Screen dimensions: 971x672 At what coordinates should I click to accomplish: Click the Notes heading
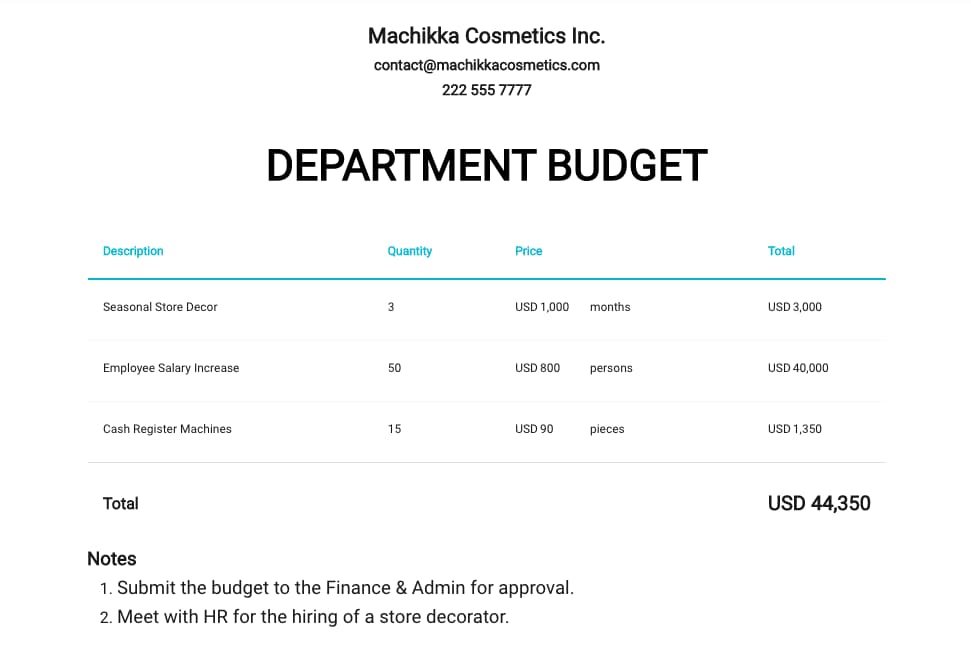[x=112, y=559]
